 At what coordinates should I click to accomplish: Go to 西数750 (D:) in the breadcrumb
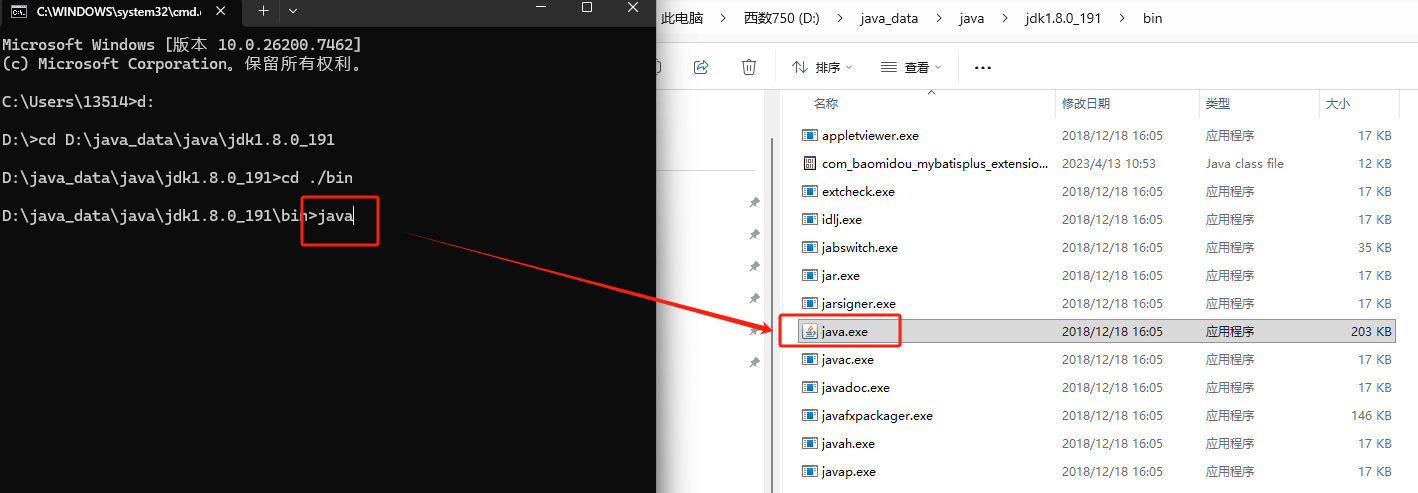click(x=781, y=19)
